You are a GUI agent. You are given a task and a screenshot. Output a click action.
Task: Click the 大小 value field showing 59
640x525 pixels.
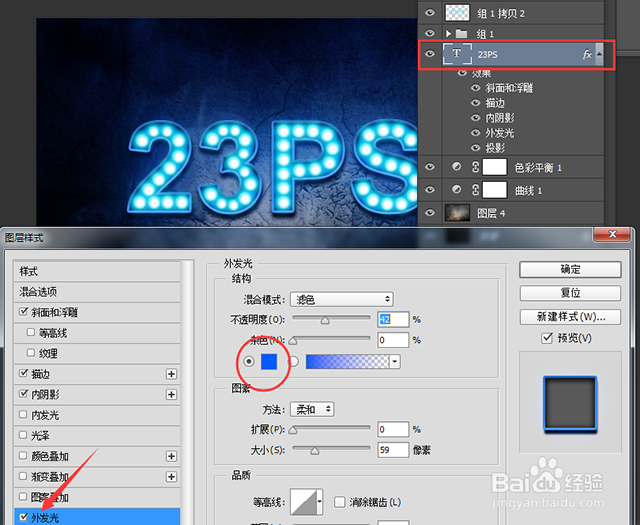coord(393,450)
